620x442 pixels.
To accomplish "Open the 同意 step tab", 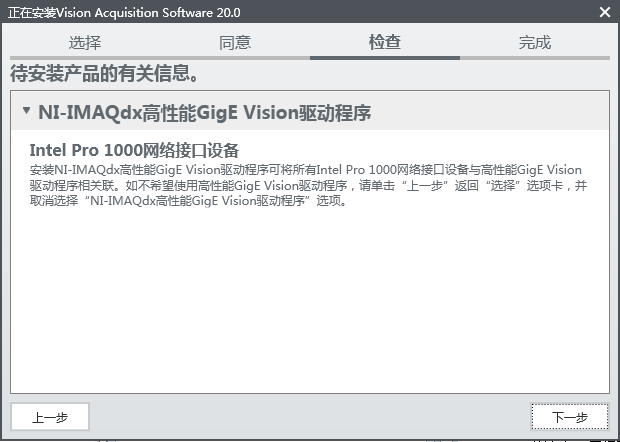I will click(235, 42).
